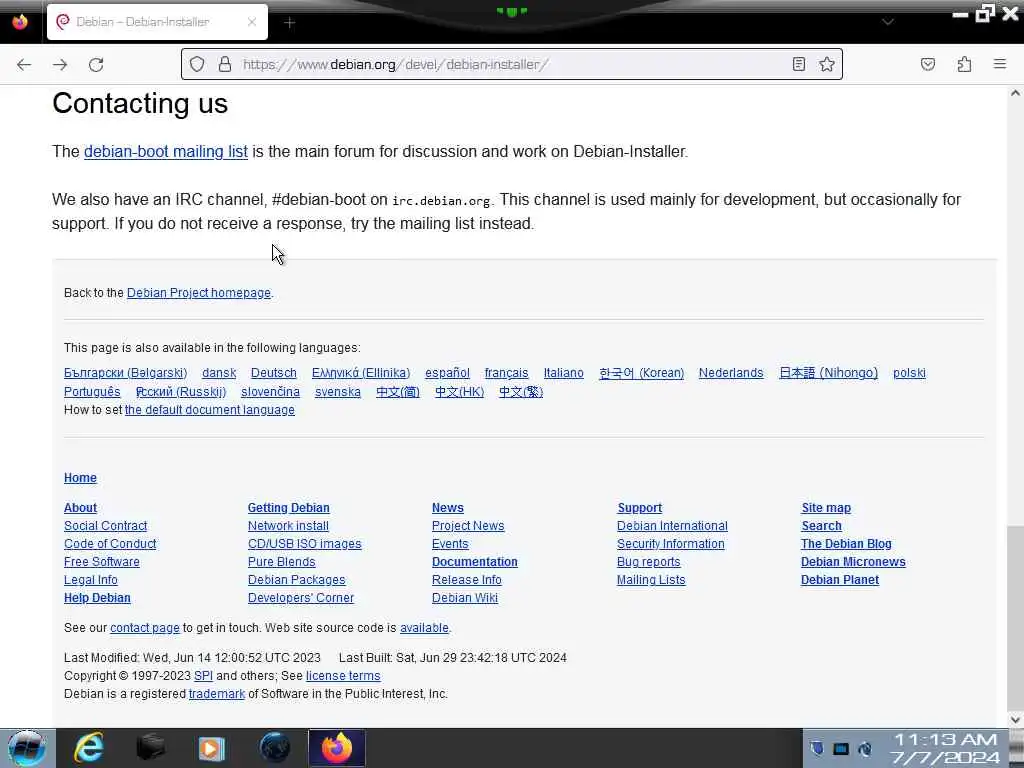Open the globe taskbar icon

274,748
